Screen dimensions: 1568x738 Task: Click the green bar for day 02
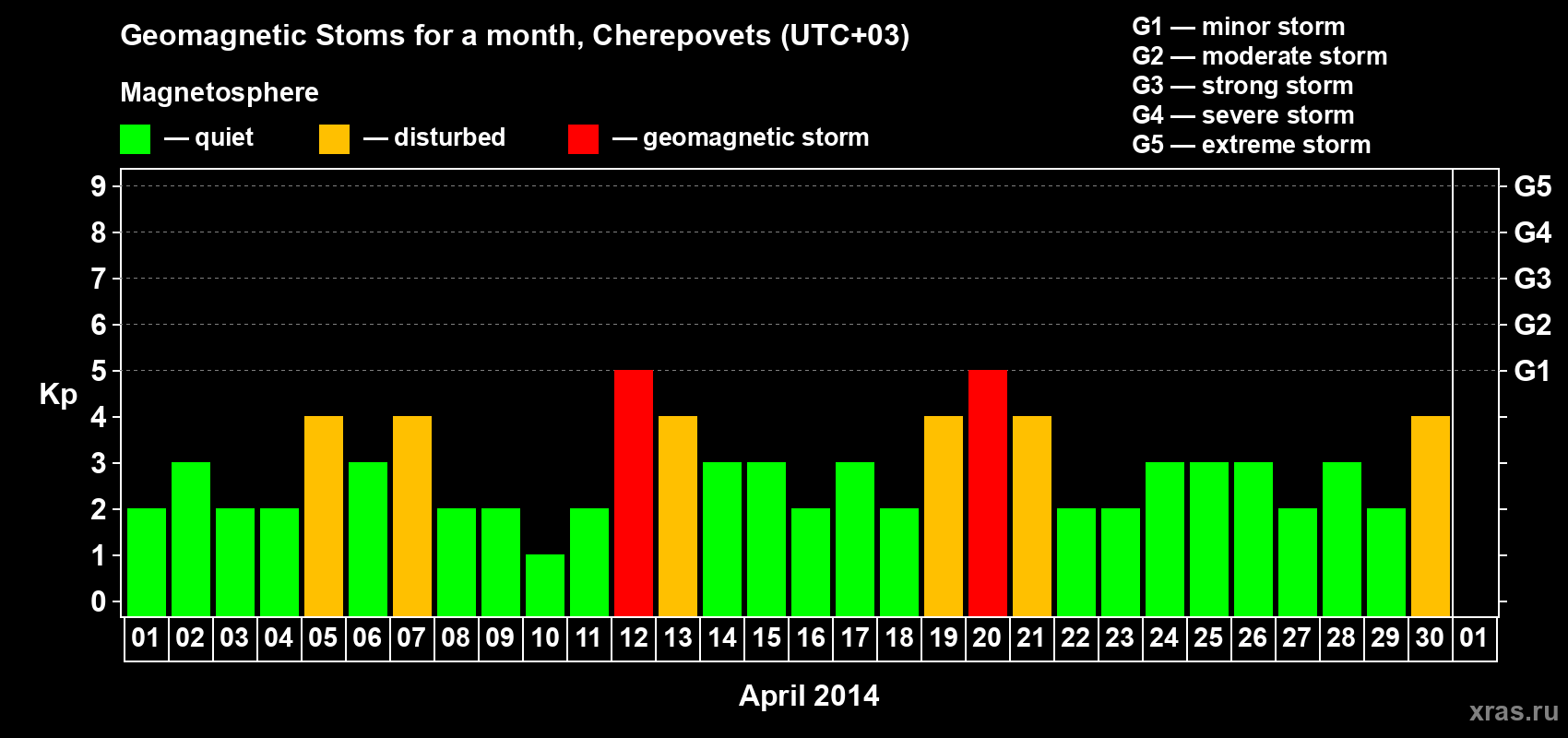[x=191, y=540]
